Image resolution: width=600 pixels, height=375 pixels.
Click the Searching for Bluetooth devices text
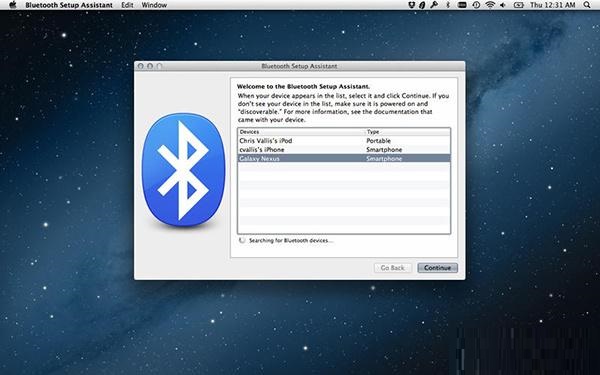tap(291, 240)
